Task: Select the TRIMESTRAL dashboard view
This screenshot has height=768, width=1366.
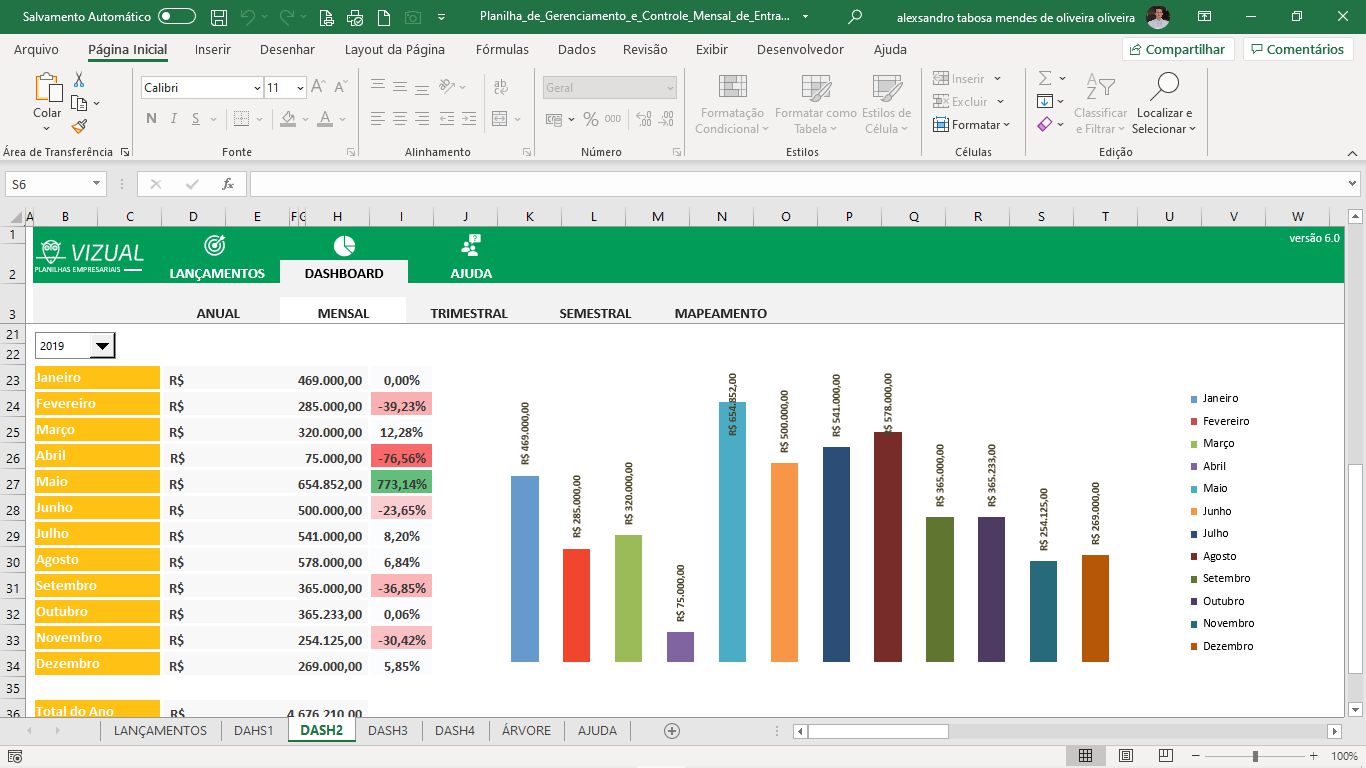Action: pos(469,313)
